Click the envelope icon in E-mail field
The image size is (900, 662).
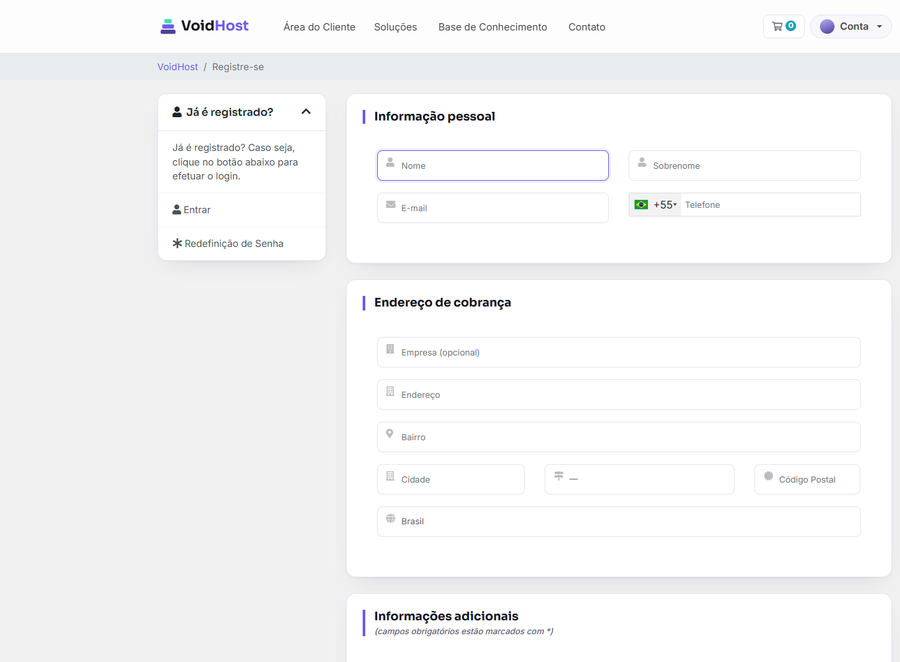[x=390, y=204]
